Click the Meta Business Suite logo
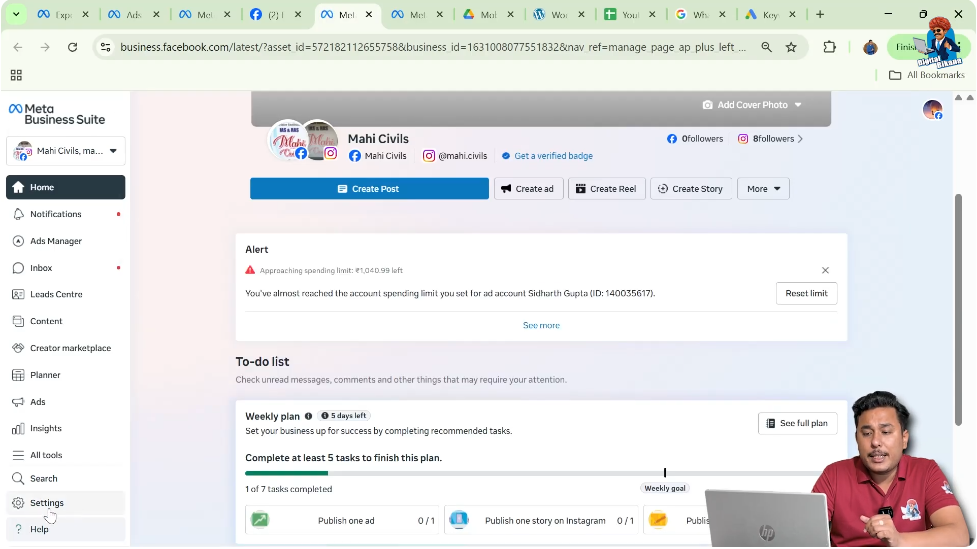977x549 pixels. point(57,114)
